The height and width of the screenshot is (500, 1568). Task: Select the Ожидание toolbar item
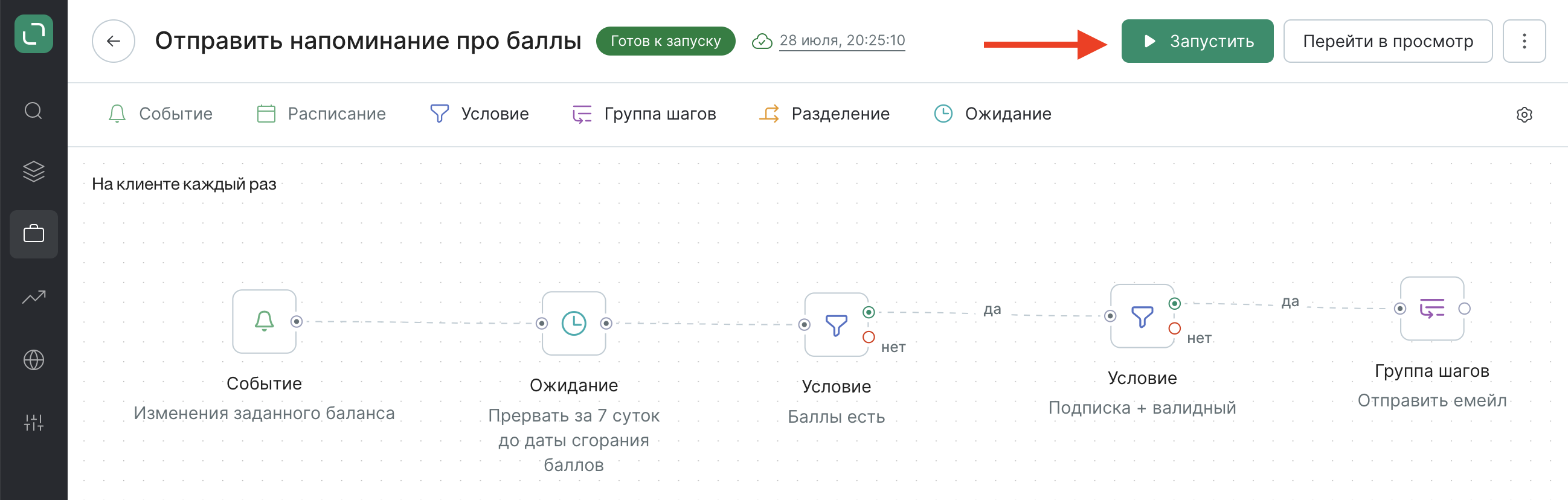click(x=992, y=114)
